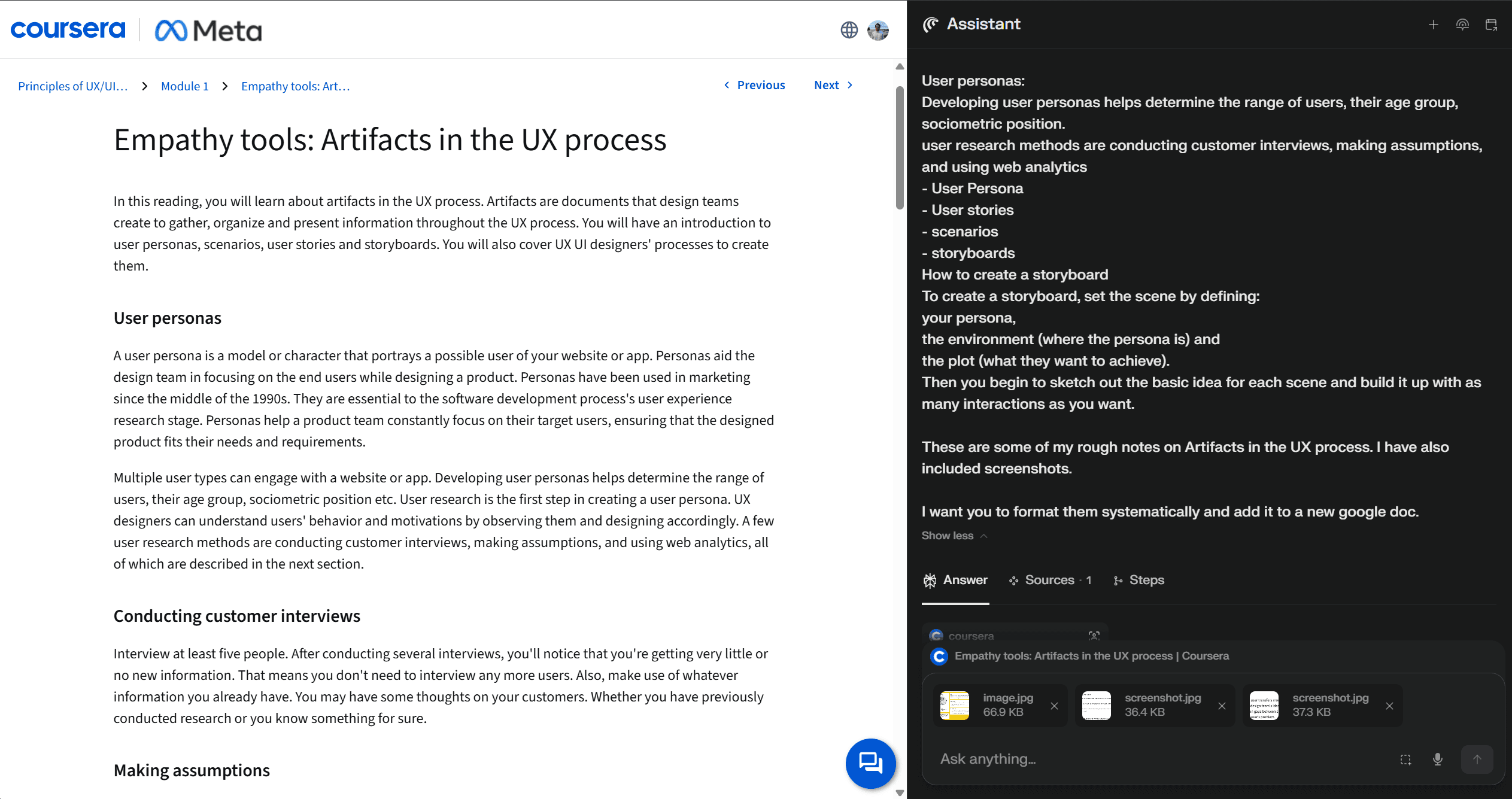
Task: Click the scrollbar up arrow
Action: (899, 66)
